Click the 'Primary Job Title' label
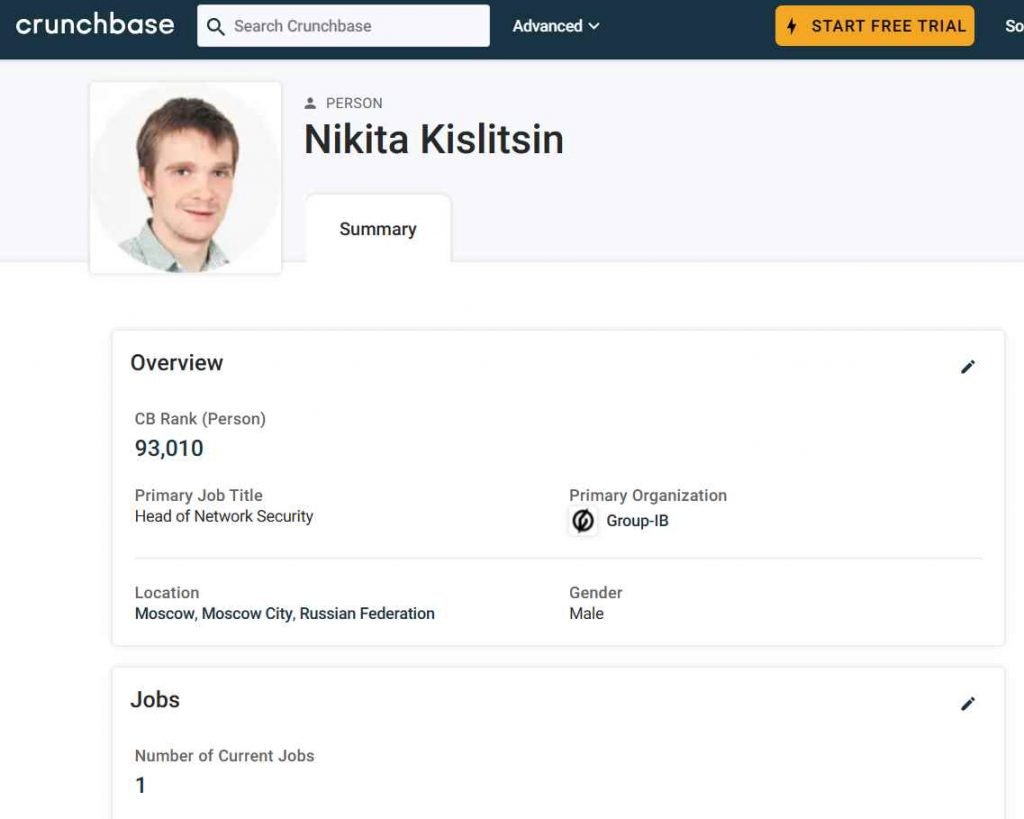This screenshot has height=819, width=1024. (199, 496)
